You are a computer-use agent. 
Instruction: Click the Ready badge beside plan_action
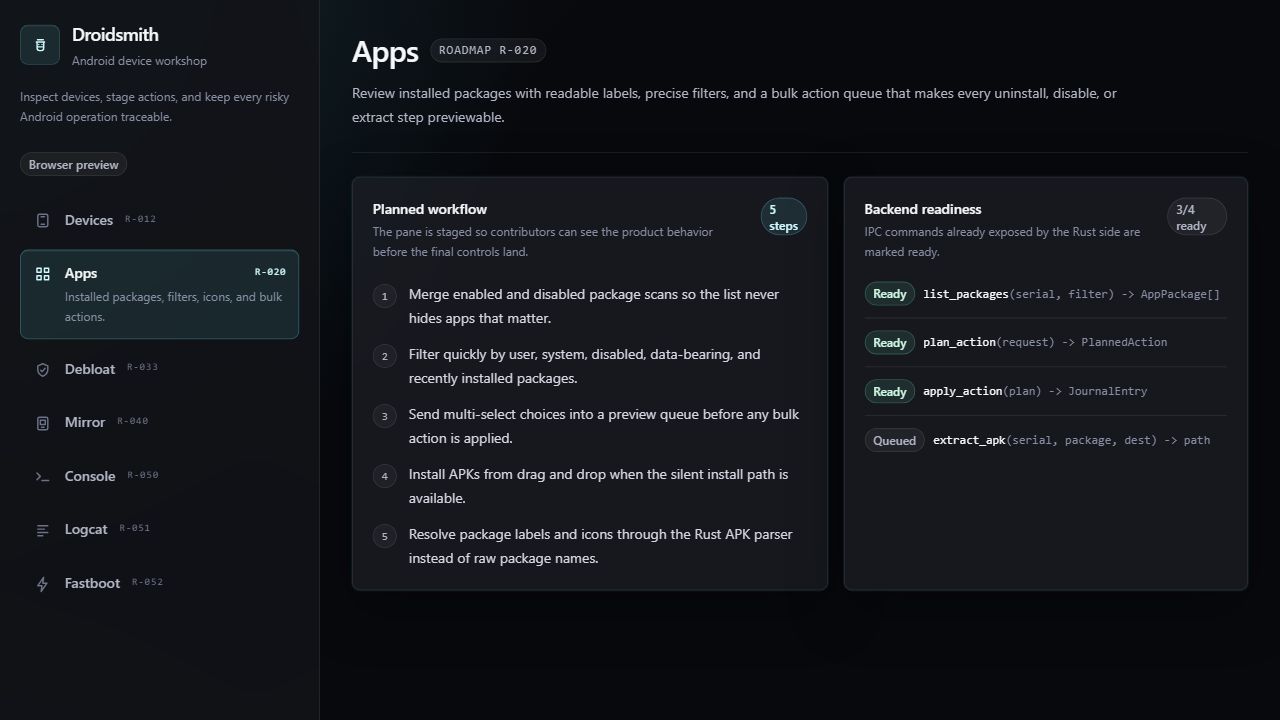(x=889, y=343)
